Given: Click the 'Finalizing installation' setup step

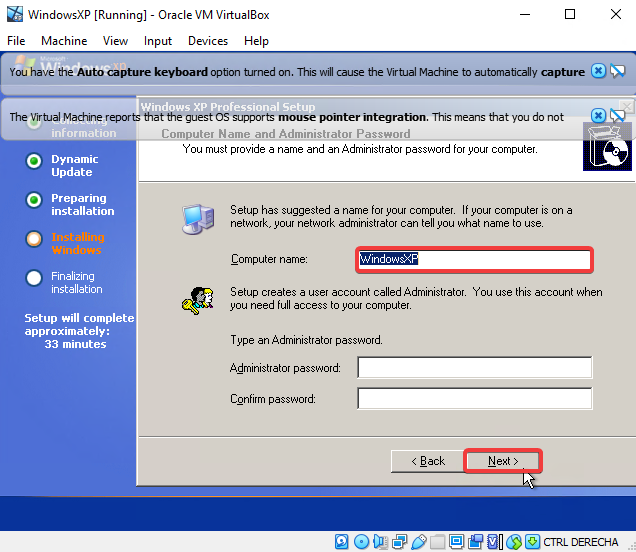Looking at the screenshot, I should click(77, 282).
